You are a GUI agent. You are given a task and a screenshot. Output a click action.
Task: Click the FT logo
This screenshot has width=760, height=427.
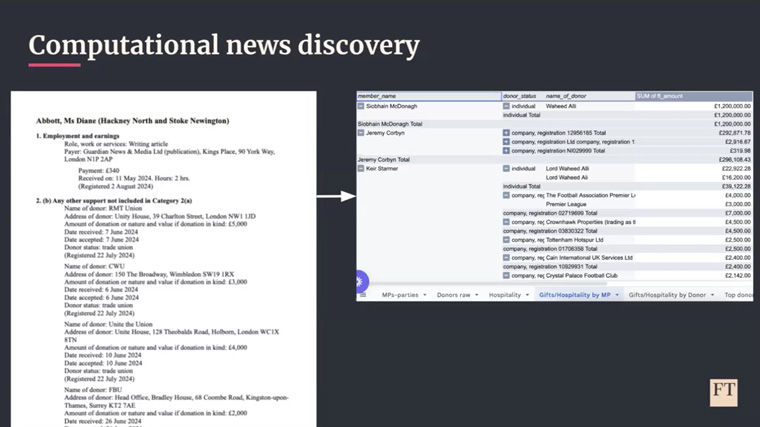pyautogui.click(x=724, y=393)
